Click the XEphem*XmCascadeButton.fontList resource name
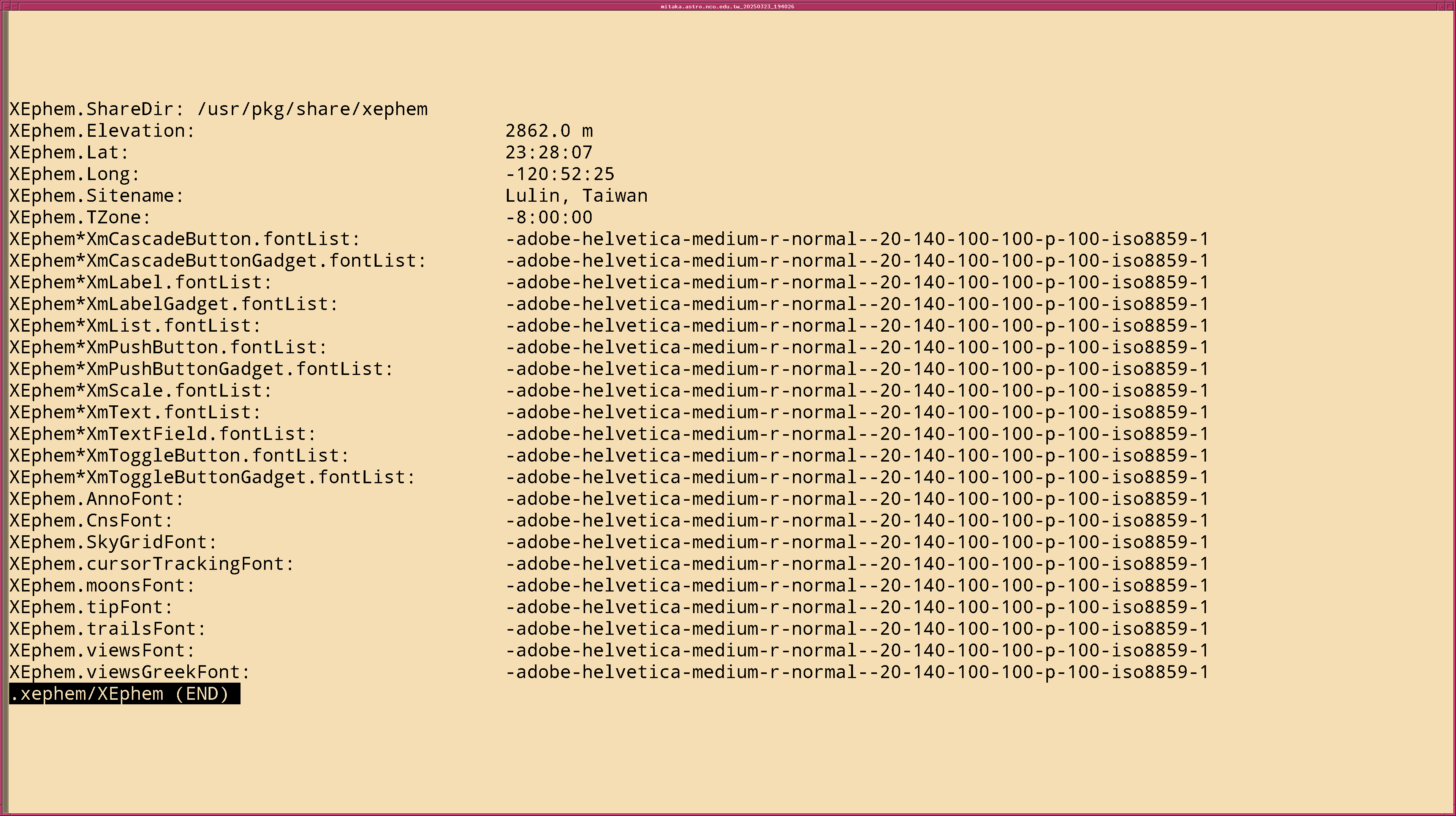1456x816 pixels. tap(185, 239)
